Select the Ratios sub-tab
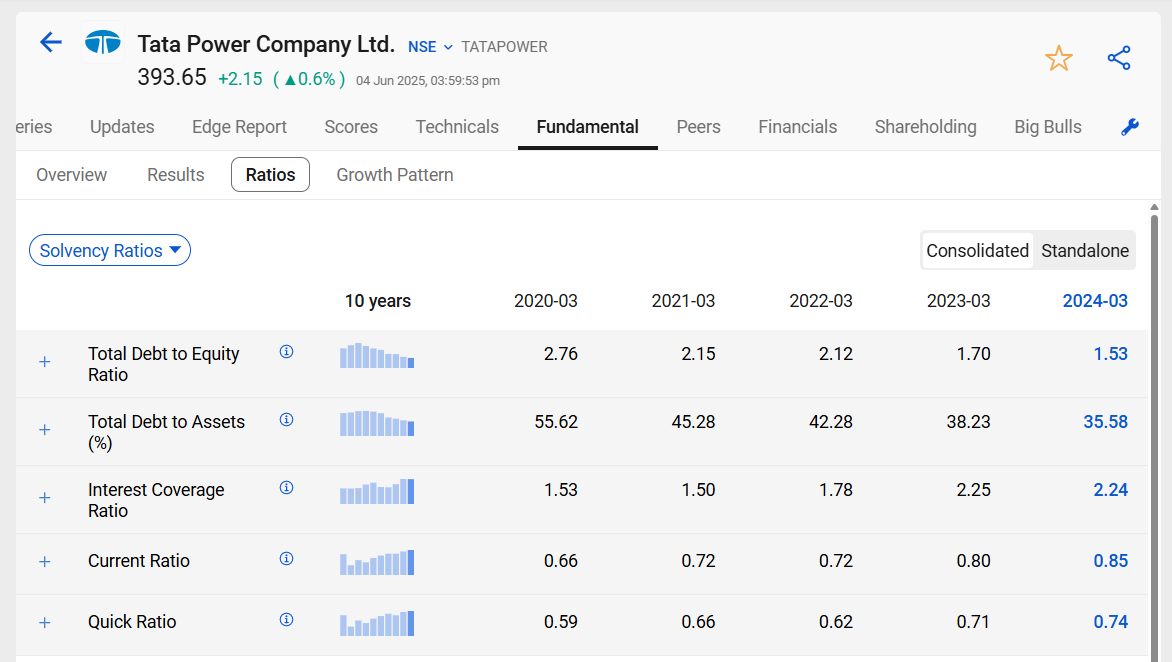1172x662 pixels. [271, 175]
